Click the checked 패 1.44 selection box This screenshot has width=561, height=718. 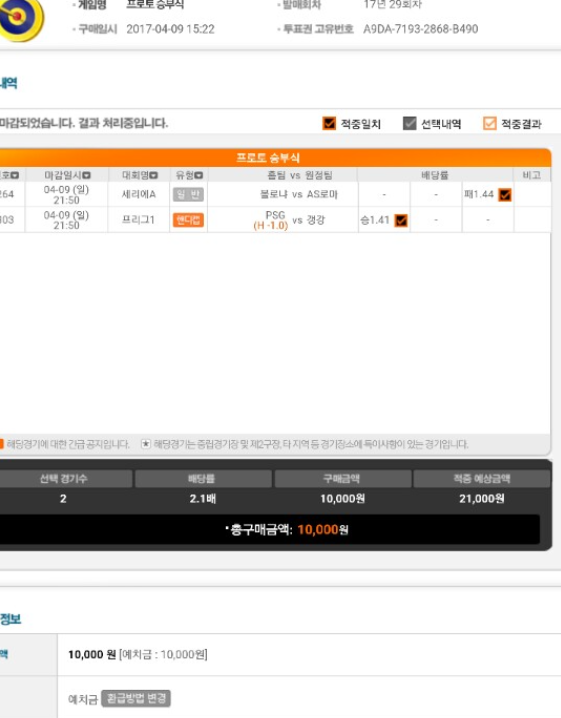[x=505, y=195]
